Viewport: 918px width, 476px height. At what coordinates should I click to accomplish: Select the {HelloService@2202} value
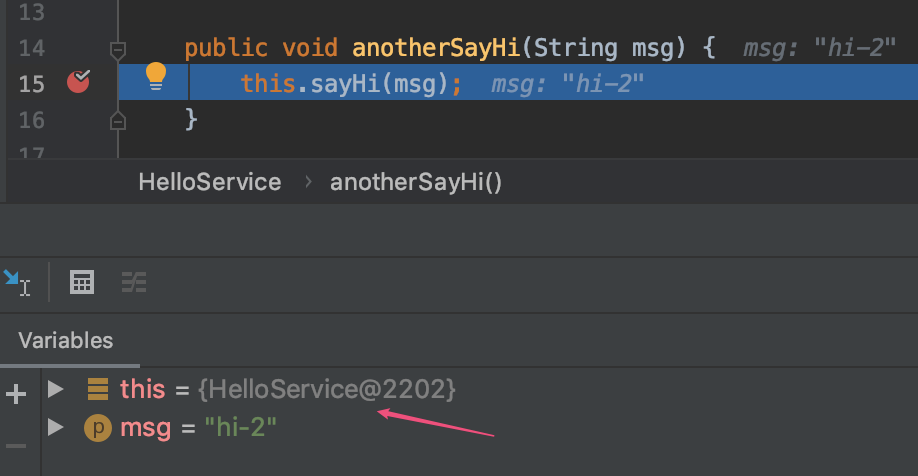[327, 389]
